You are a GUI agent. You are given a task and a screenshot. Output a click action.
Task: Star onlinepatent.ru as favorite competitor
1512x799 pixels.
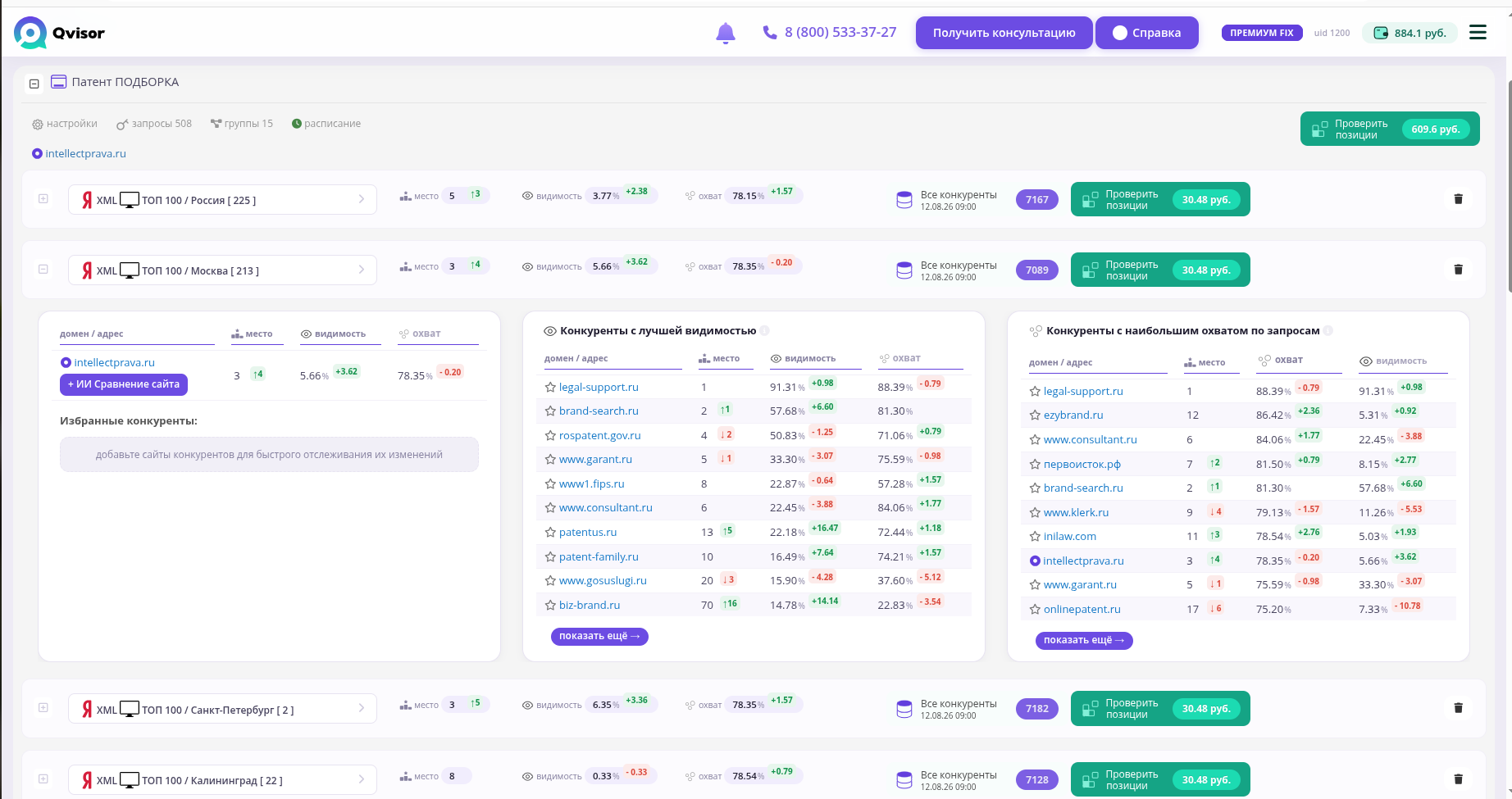1035,610
